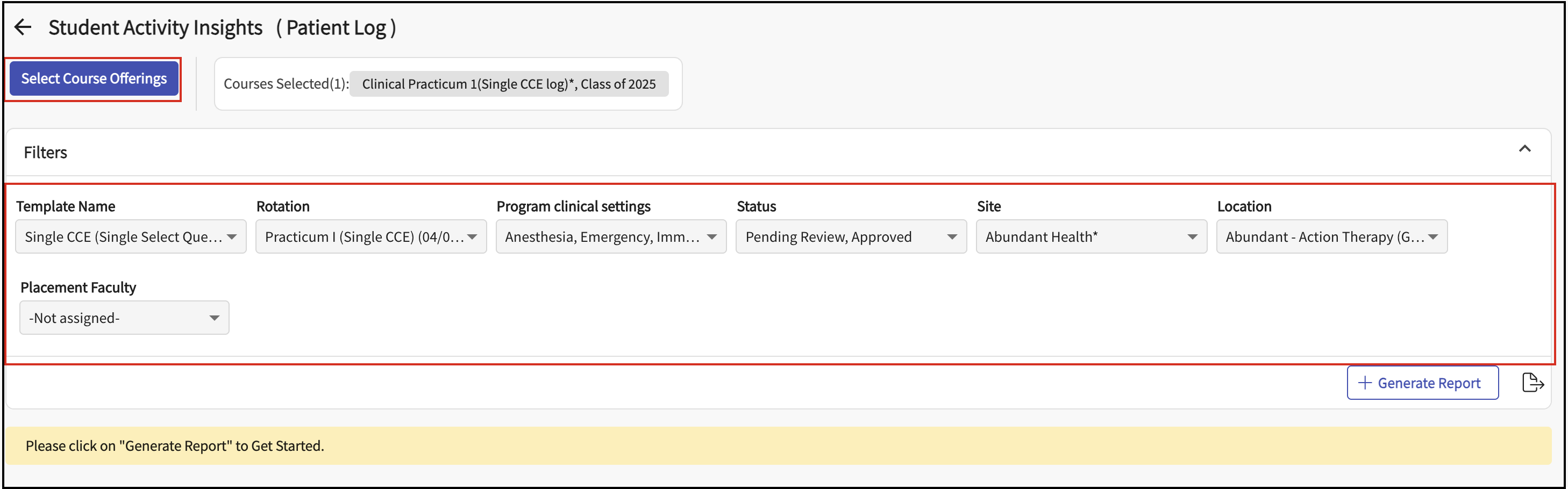Open the Location dropdown for Abundant - Action Therapy
This screenshot has height=489, width=1568.
1331,237
